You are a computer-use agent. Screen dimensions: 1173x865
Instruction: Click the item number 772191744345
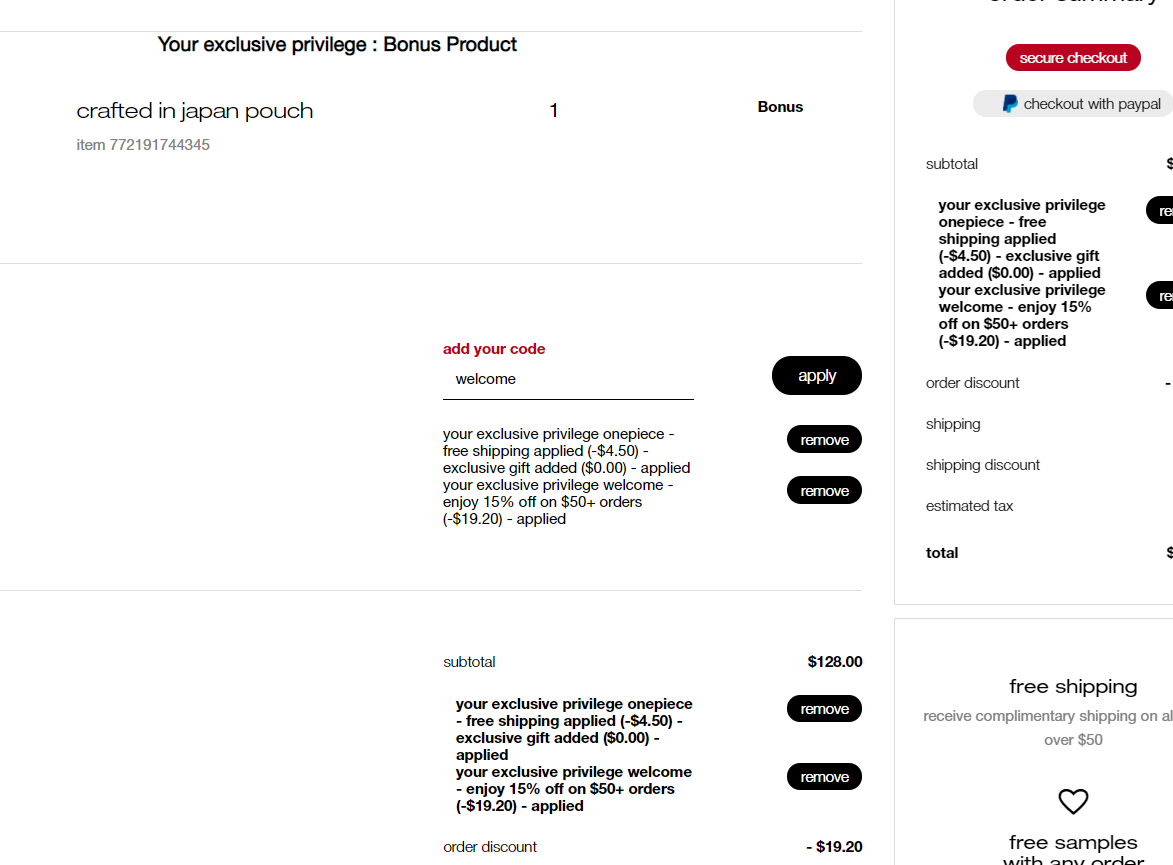tap(143, 145)
